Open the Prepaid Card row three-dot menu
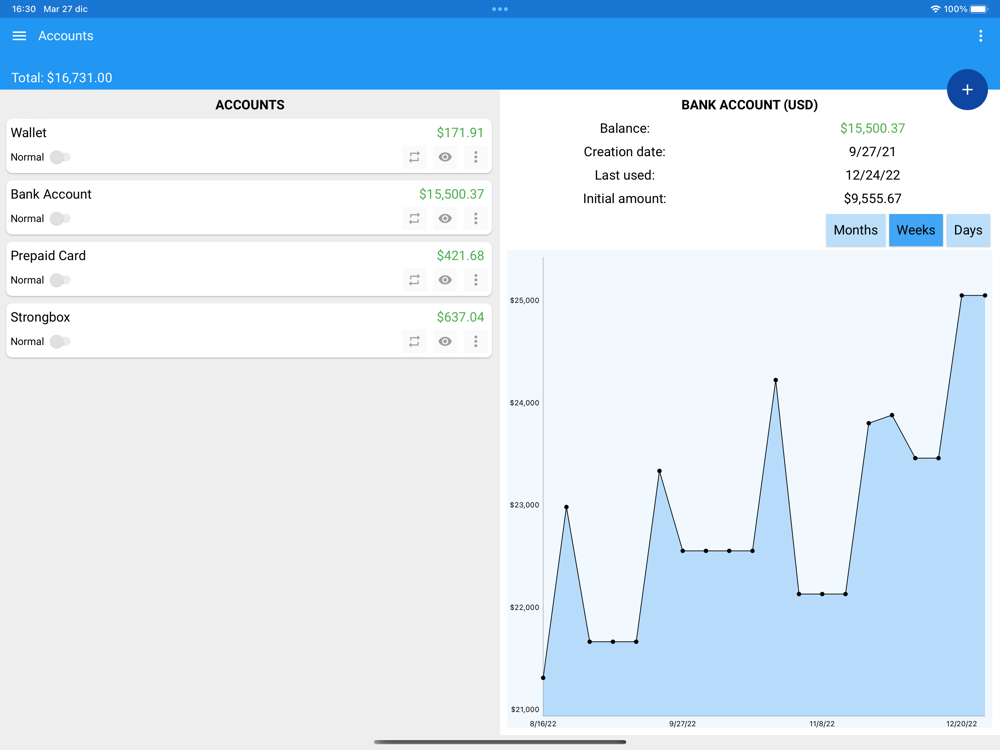 475,280
